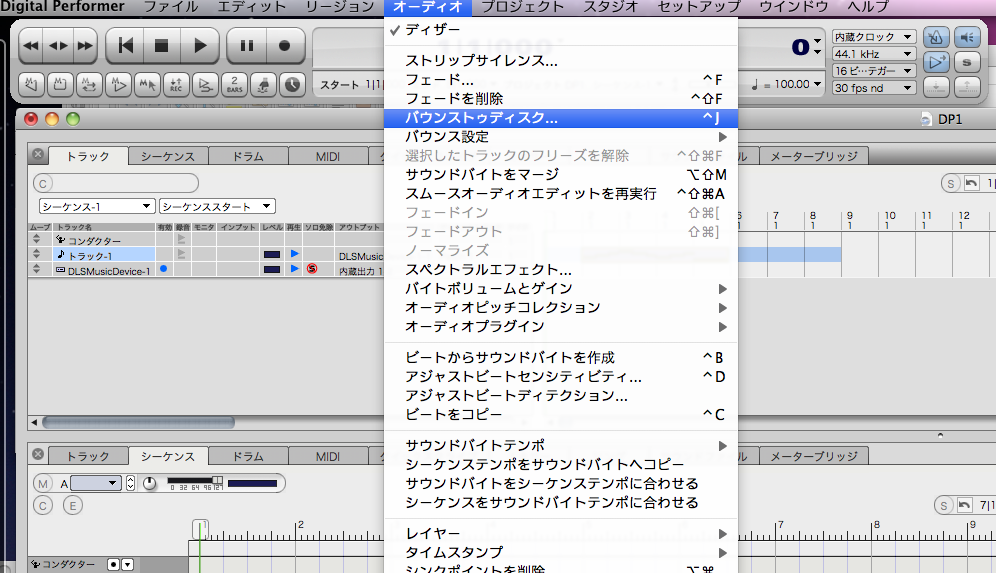The width and height of the screenshot is (996, 573).
Task: Start playback with the Play button
Action: pyautogui.click(x=199, y=46)
